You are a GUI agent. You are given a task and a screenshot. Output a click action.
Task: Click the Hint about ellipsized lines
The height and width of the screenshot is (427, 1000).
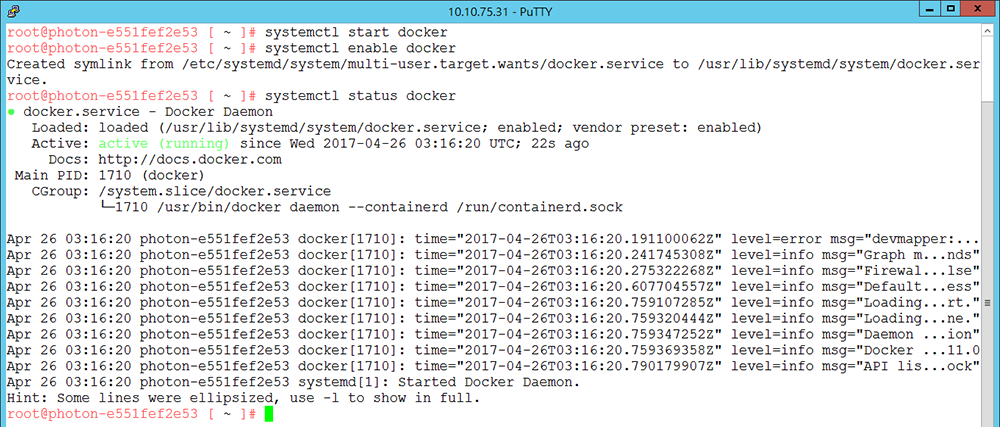(242, 399)
